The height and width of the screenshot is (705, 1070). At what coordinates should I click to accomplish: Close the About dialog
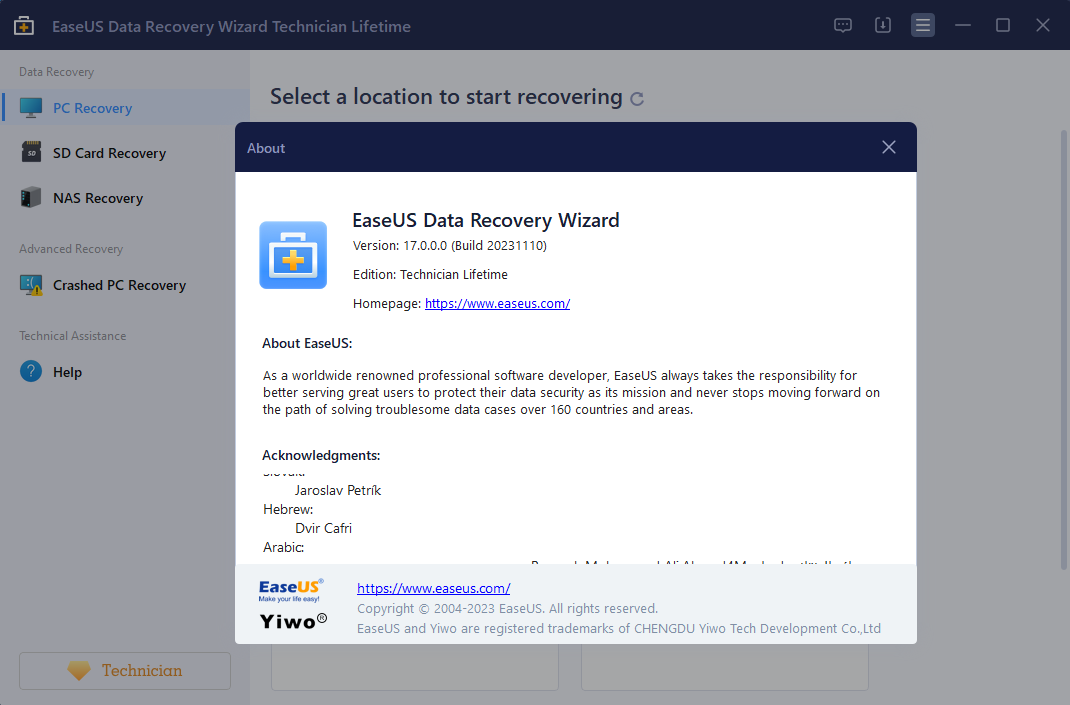click(x=888, y=147)
